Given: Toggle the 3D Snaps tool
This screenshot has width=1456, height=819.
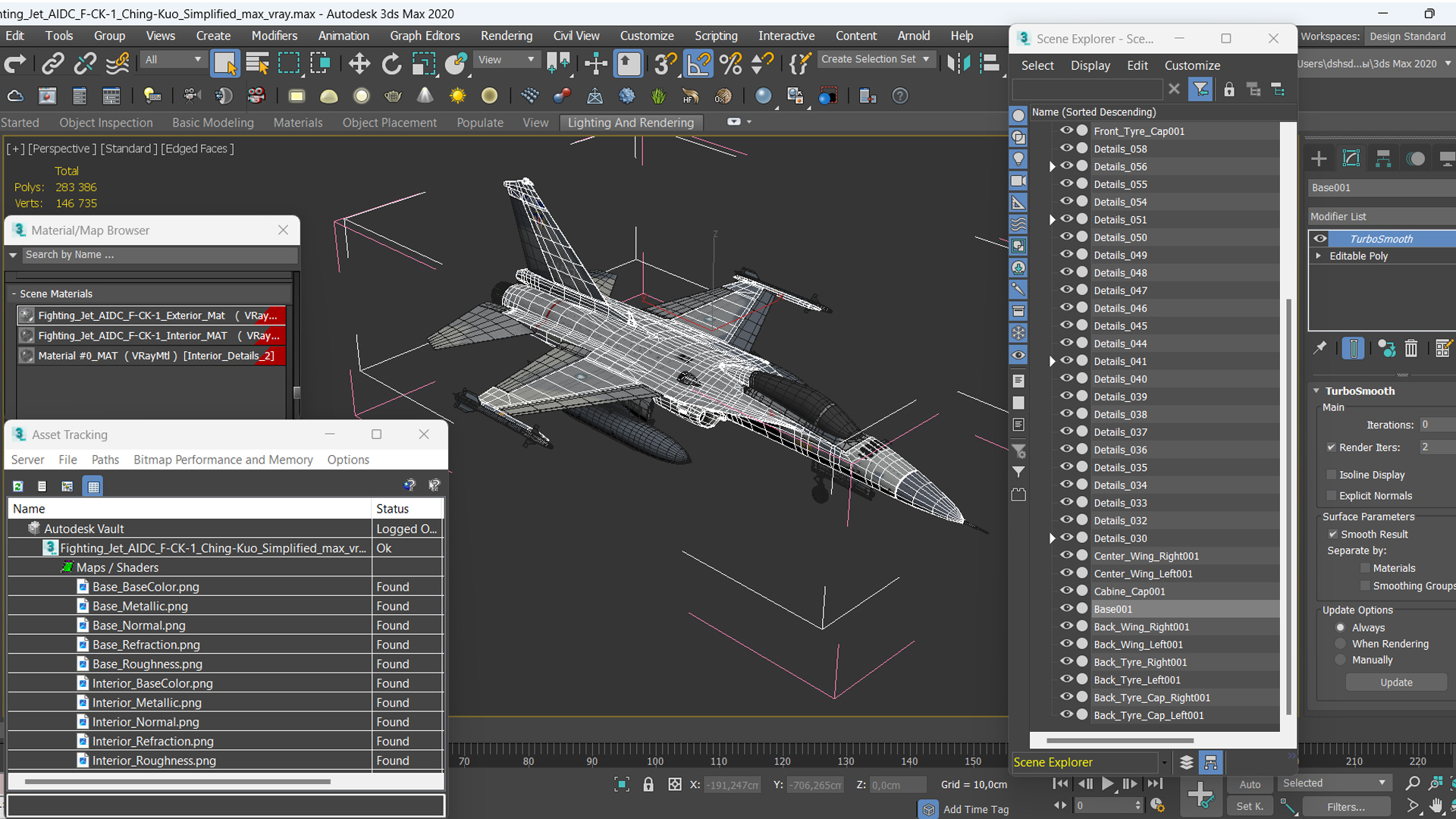Looking at the screenshot, I should pyautogui.click(x=665, y=64).
